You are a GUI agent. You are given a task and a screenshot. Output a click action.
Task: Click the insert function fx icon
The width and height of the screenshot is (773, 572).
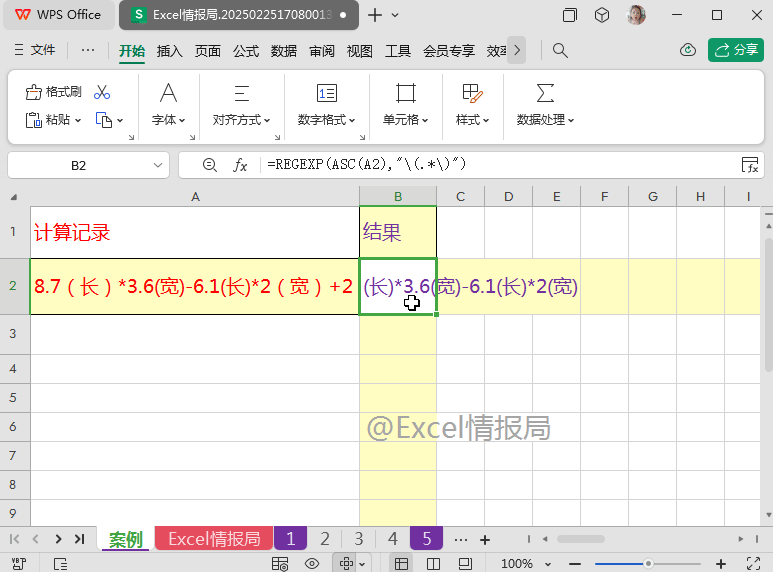[240, 165]
